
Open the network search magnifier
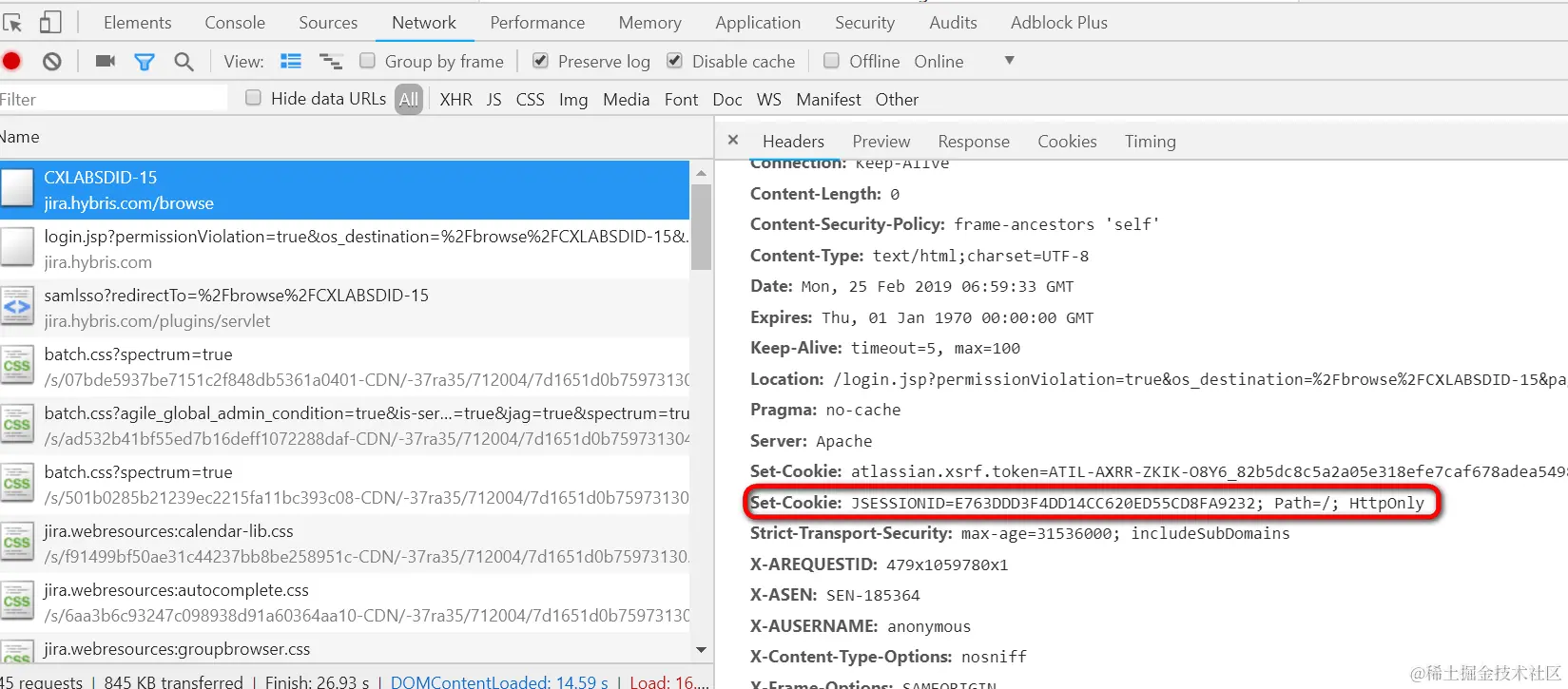click(184, 62)
